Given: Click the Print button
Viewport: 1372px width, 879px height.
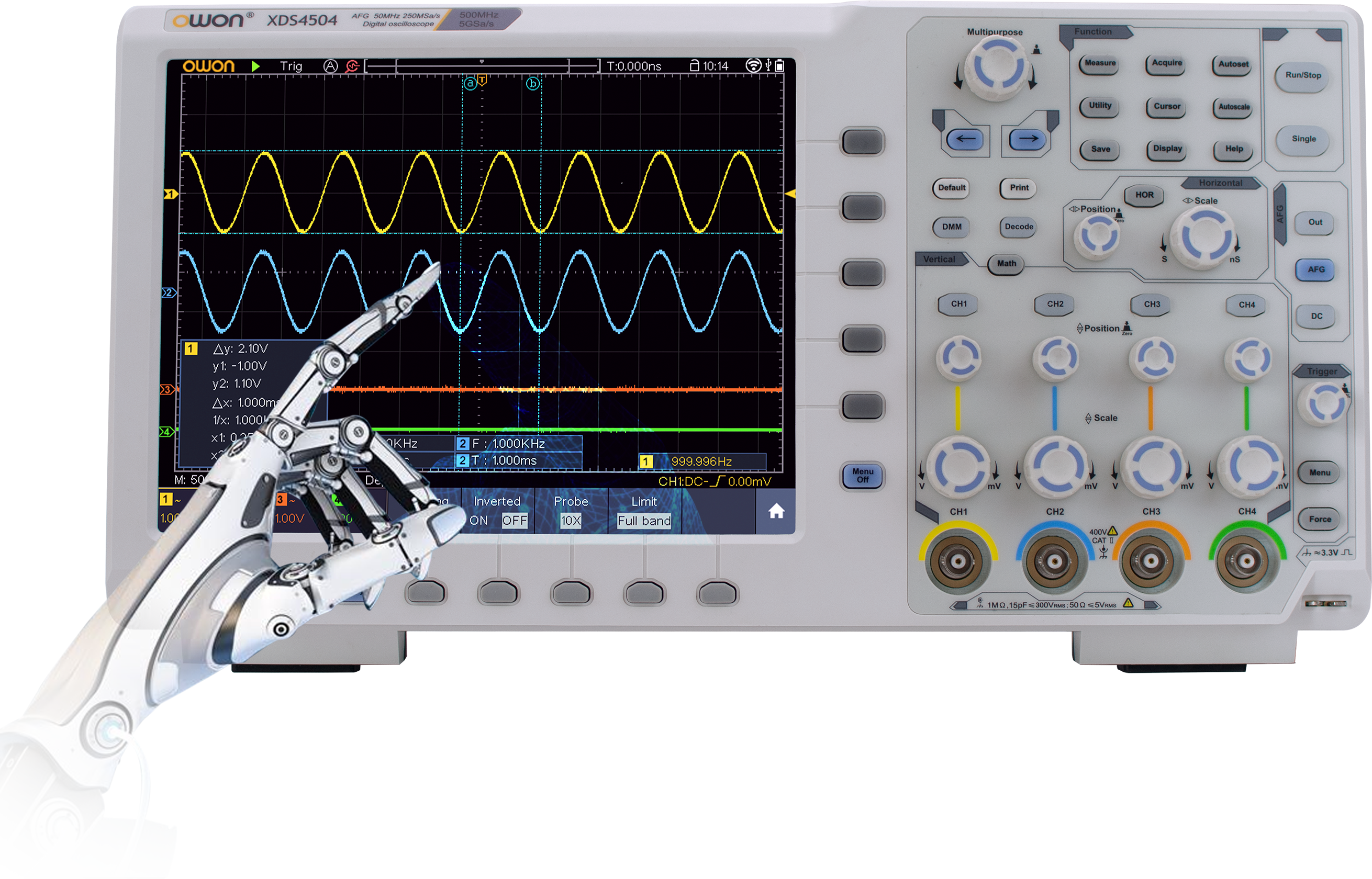Looking at the screenshot, I should tap(1019, 188).
